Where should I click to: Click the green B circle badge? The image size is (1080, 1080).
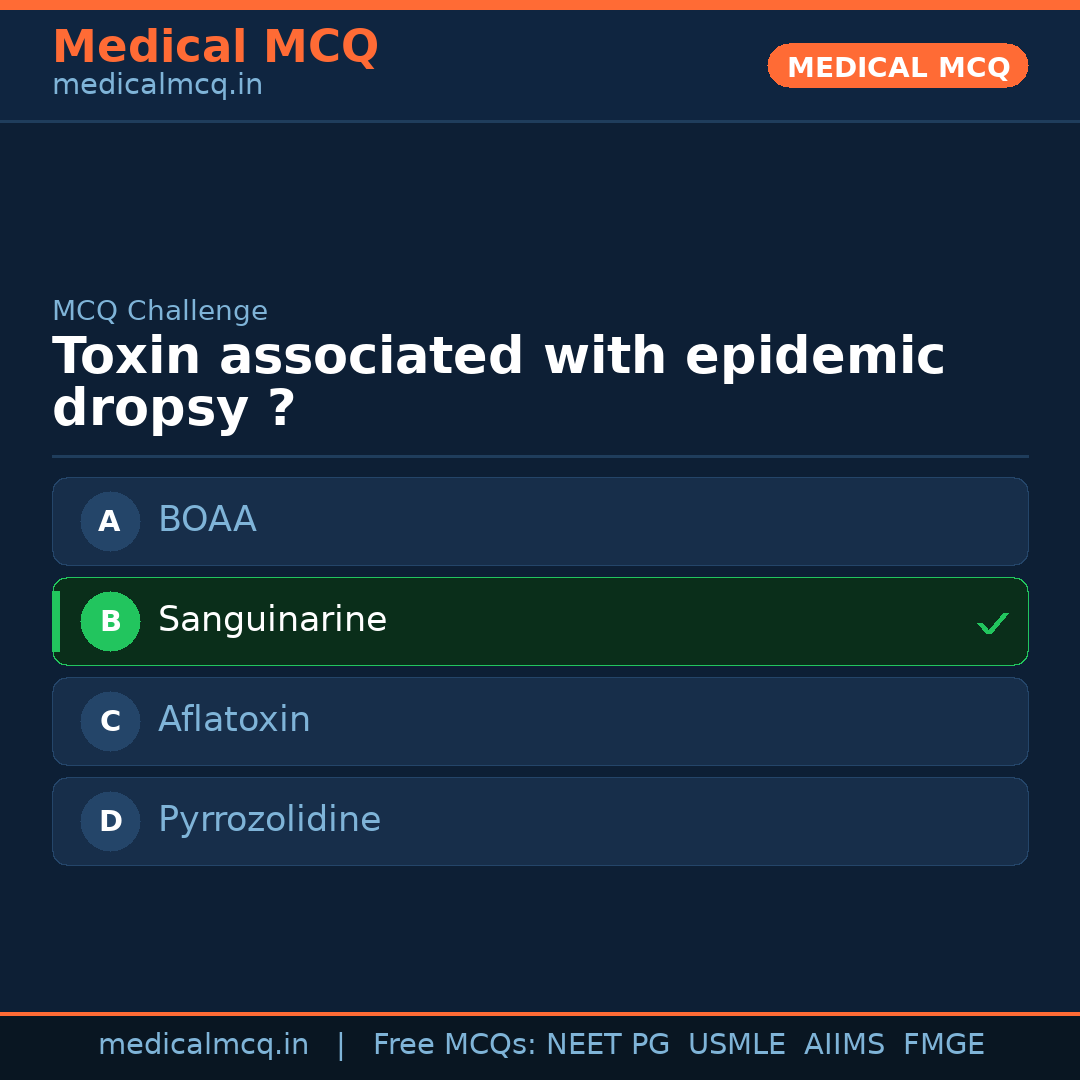110,621
